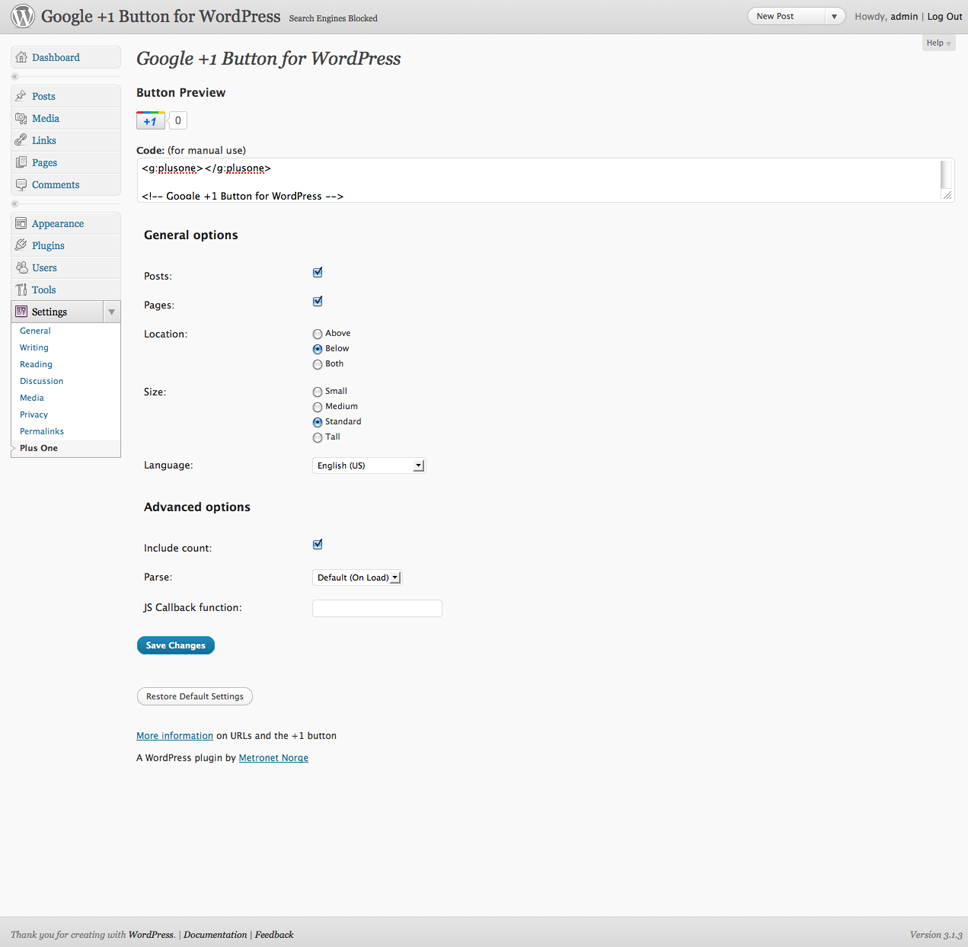The image size is (968, 947).
Task: Collapse the Settings menu arrow
Action: point(111,312)
